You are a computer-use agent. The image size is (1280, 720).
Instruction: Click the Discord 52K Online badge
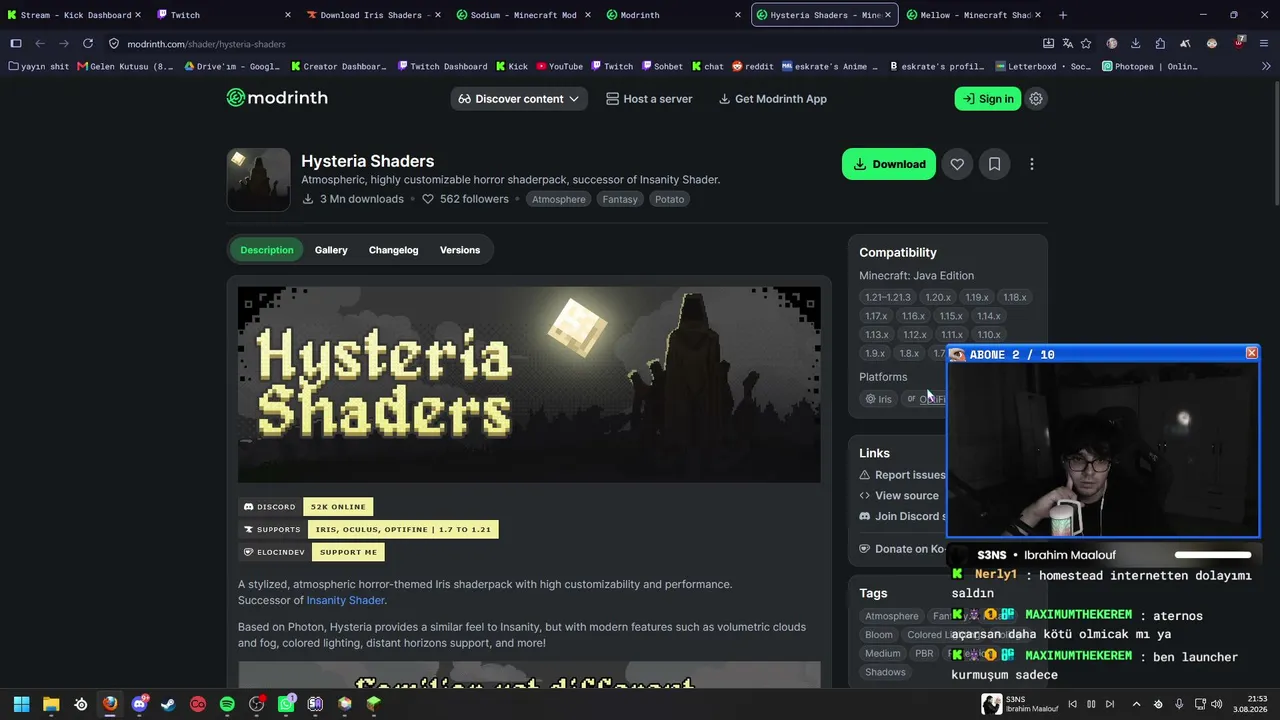305,507
